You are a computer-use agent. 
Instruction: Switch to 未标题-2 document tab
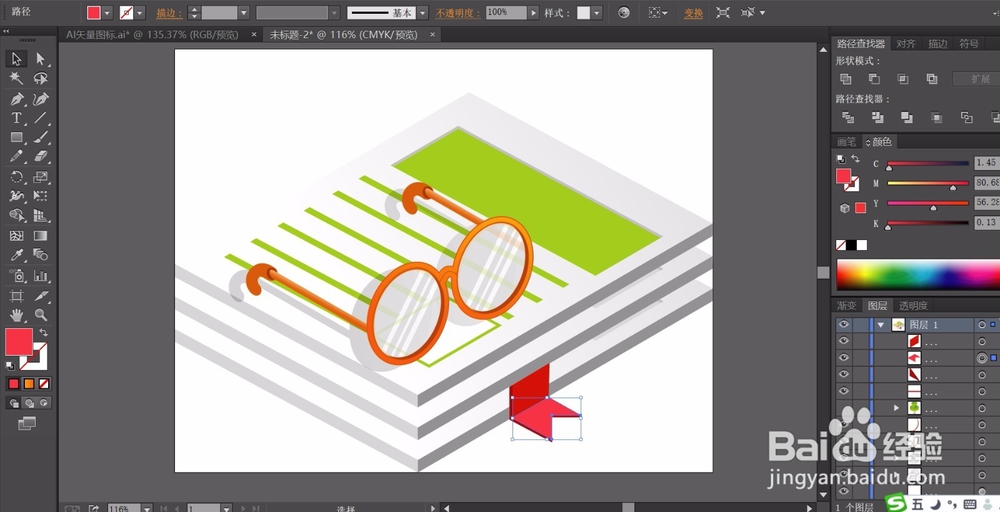point(343,35)
